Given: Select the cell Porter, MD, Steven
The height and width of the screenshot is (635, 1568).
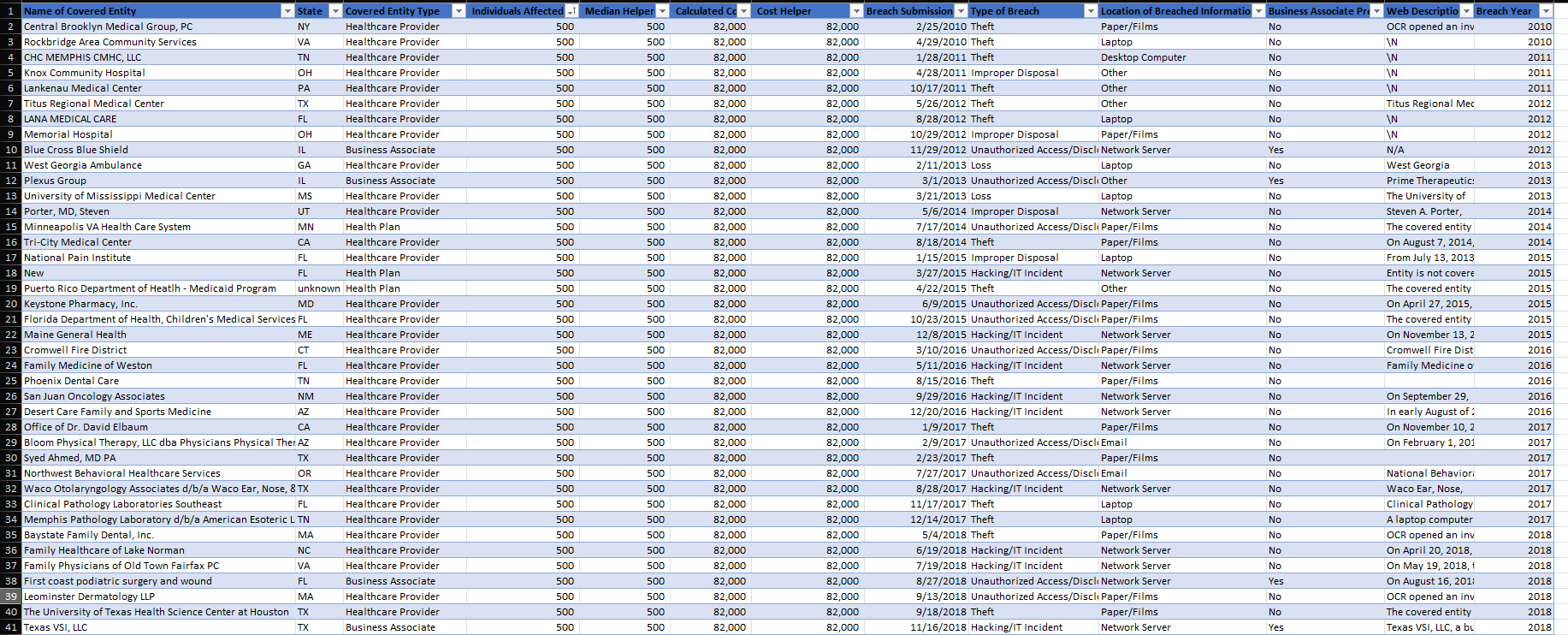Looking at the screenshot, I should point(158,211).
